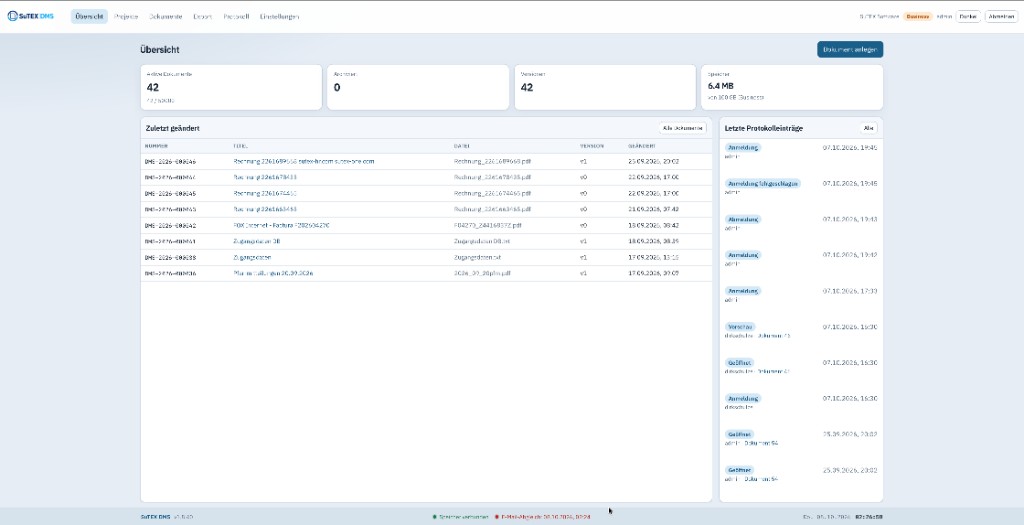Click the green storage status indicator dot
Viewport: 1024px width, 525px height.
(434, 517)
